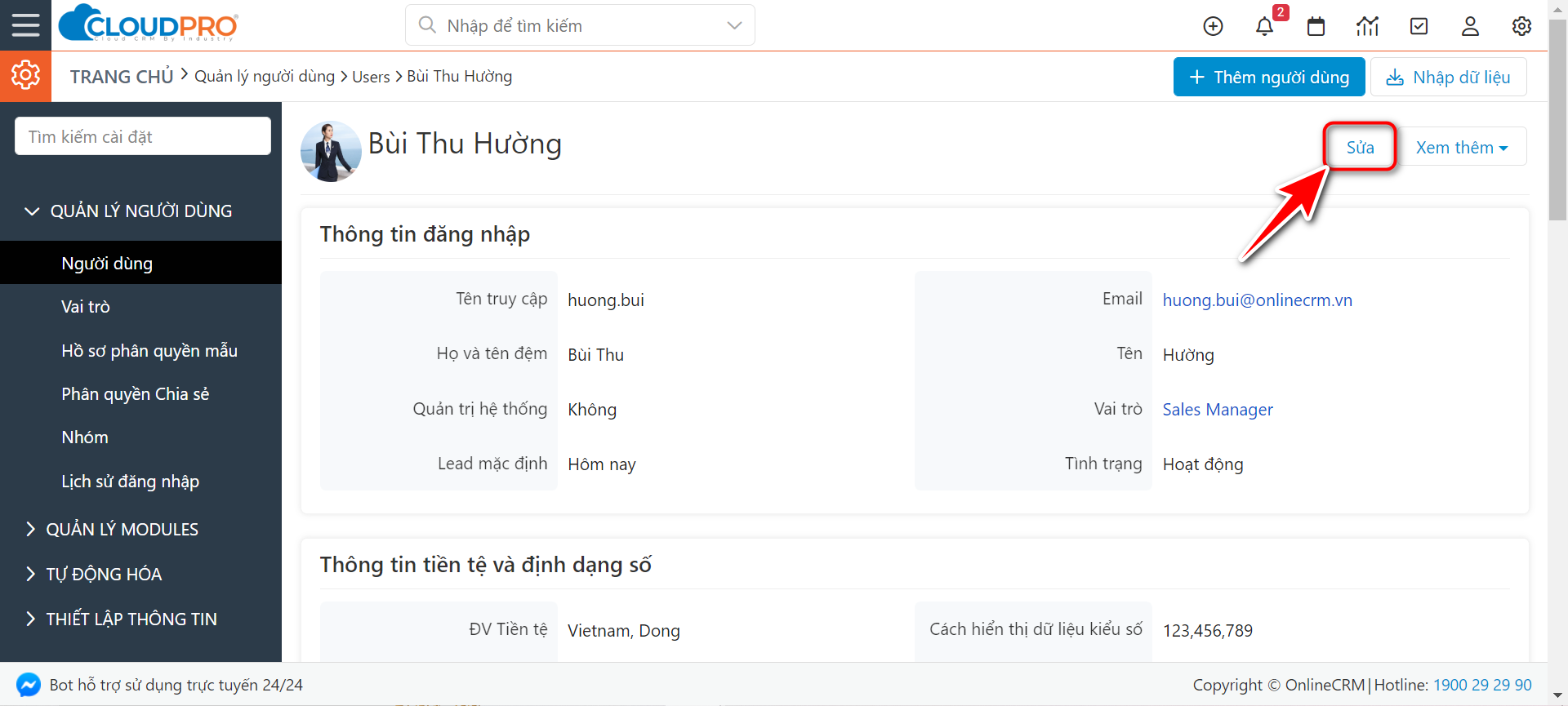Open the hamburger main menu
Image resolution: width=1568 pixels, height=706 pixels.
click(x=25, y=25)
